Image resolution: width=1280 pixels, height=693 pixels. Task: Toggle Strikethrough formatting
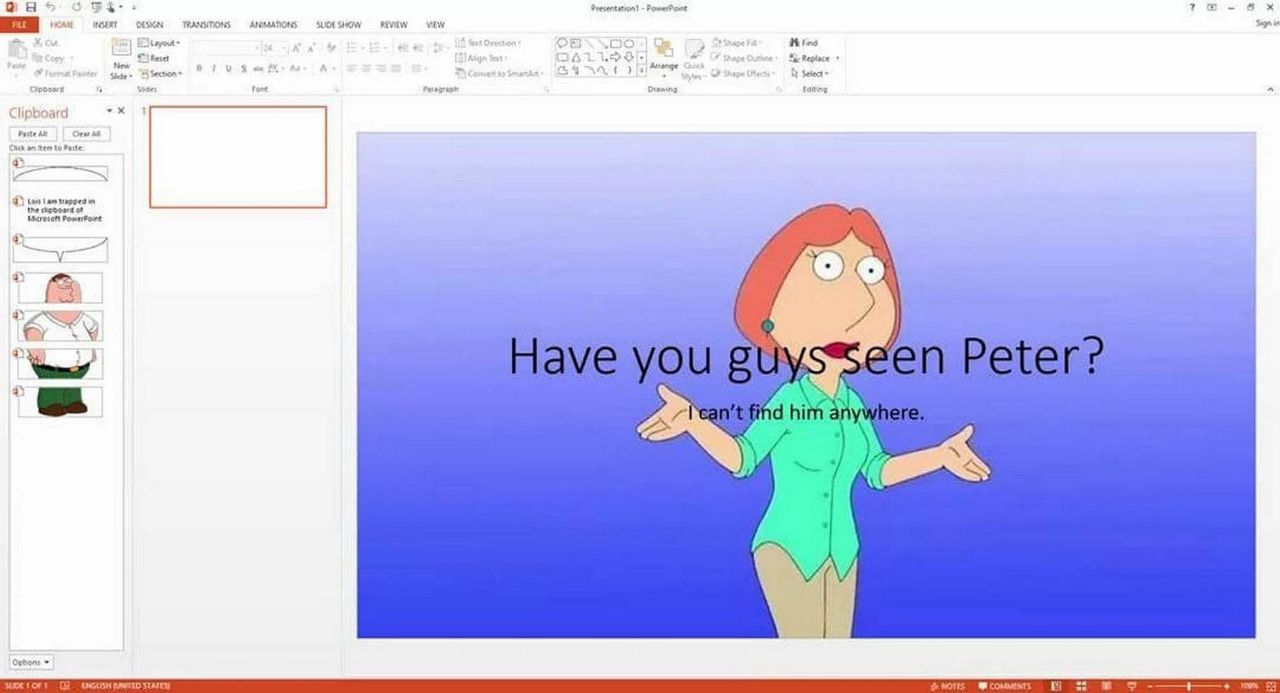(258, 68)
